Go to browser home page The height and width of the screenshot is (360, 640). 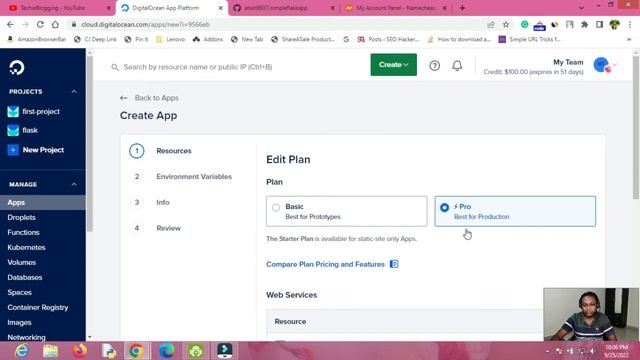coord(55,24)
